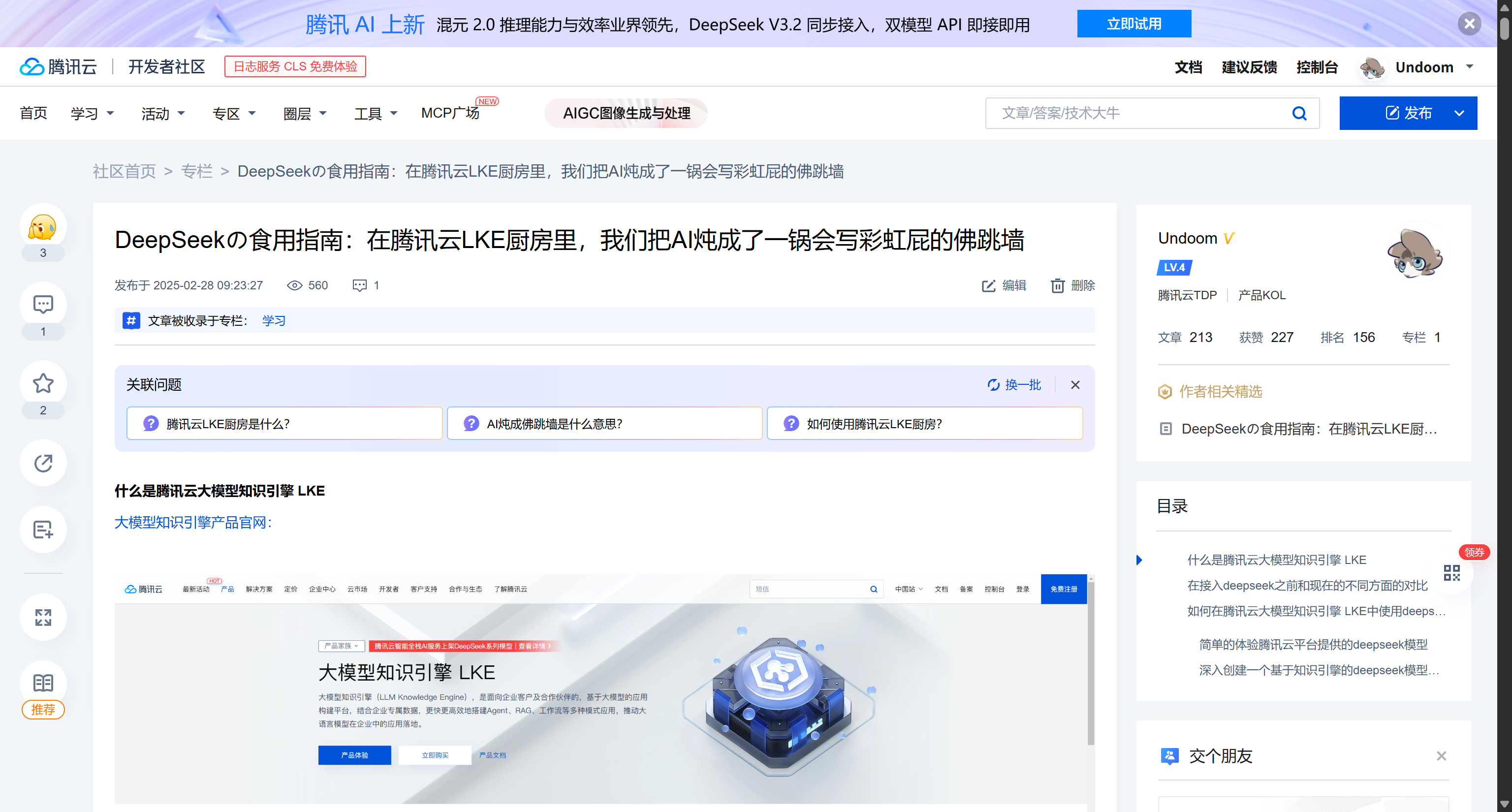The height and width of the screenshot is (812, 1512).
Task: Open comments via sidebar speech bubble icon
Action: click(43, 305)
